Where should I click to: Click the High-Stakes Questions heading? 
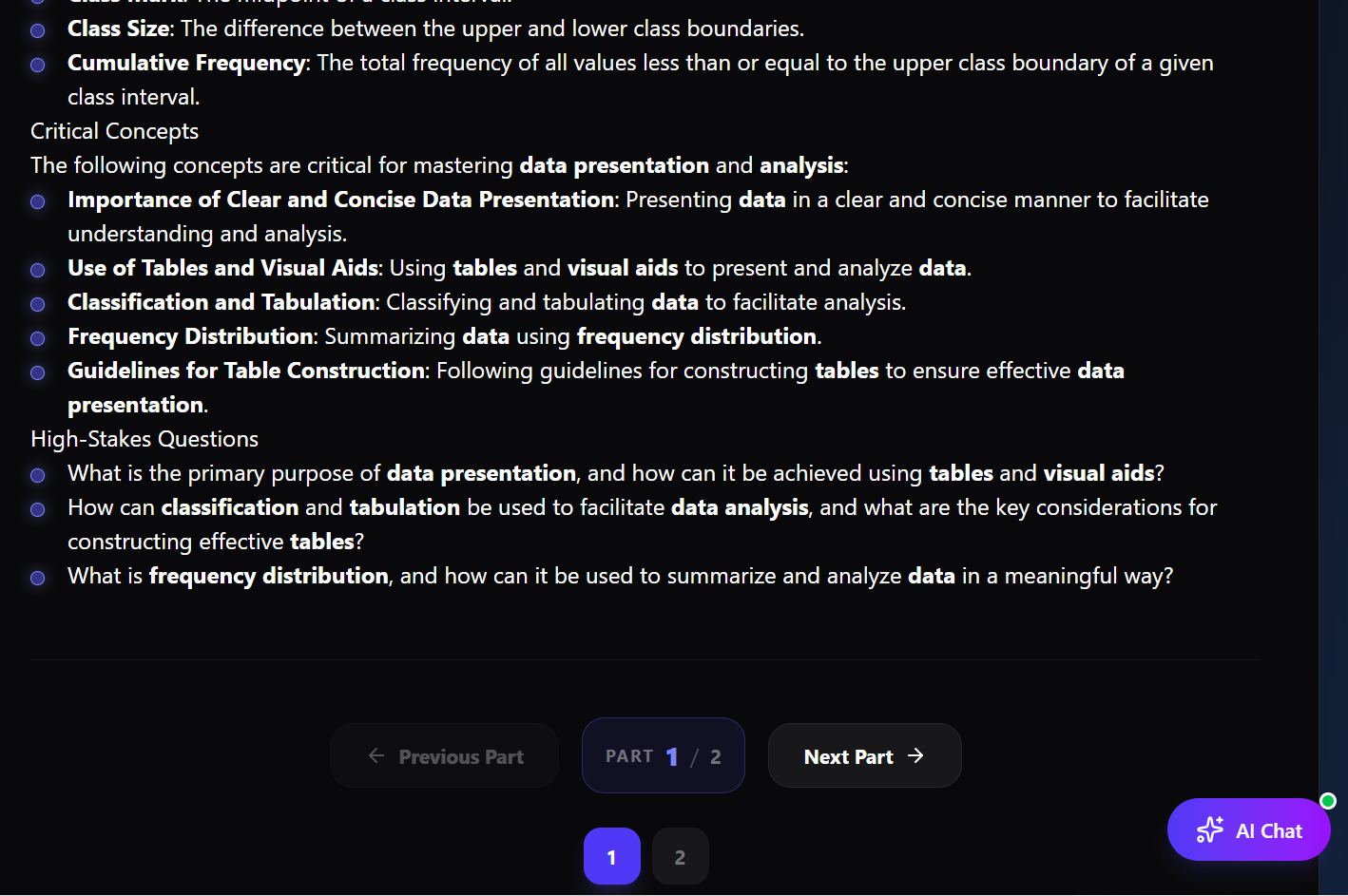(x=144, y=439)
